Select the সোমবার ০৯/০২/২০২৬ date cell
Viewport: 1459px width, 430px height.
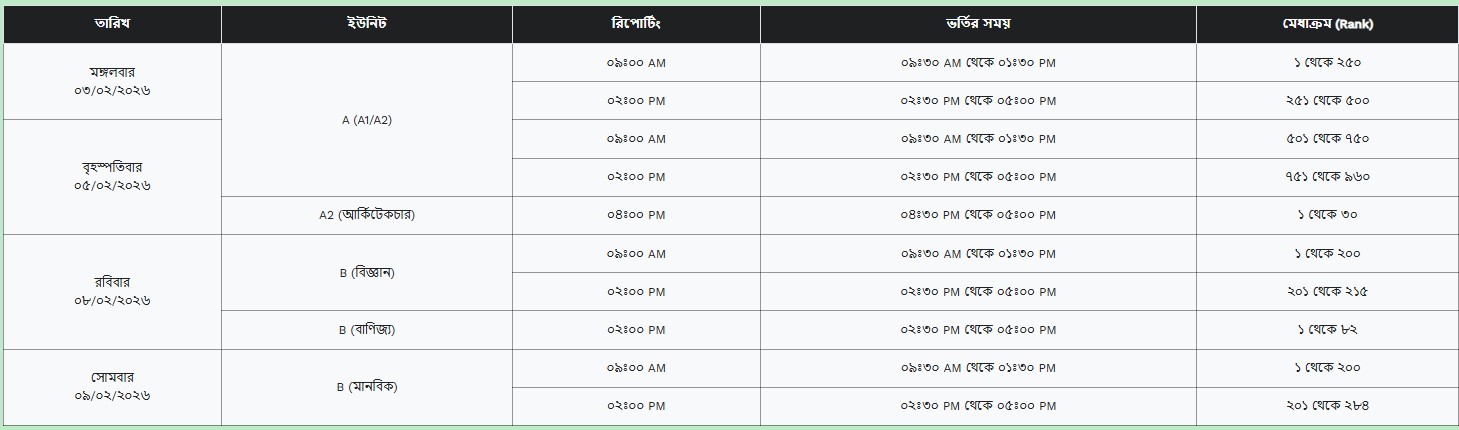pos(112,387)
